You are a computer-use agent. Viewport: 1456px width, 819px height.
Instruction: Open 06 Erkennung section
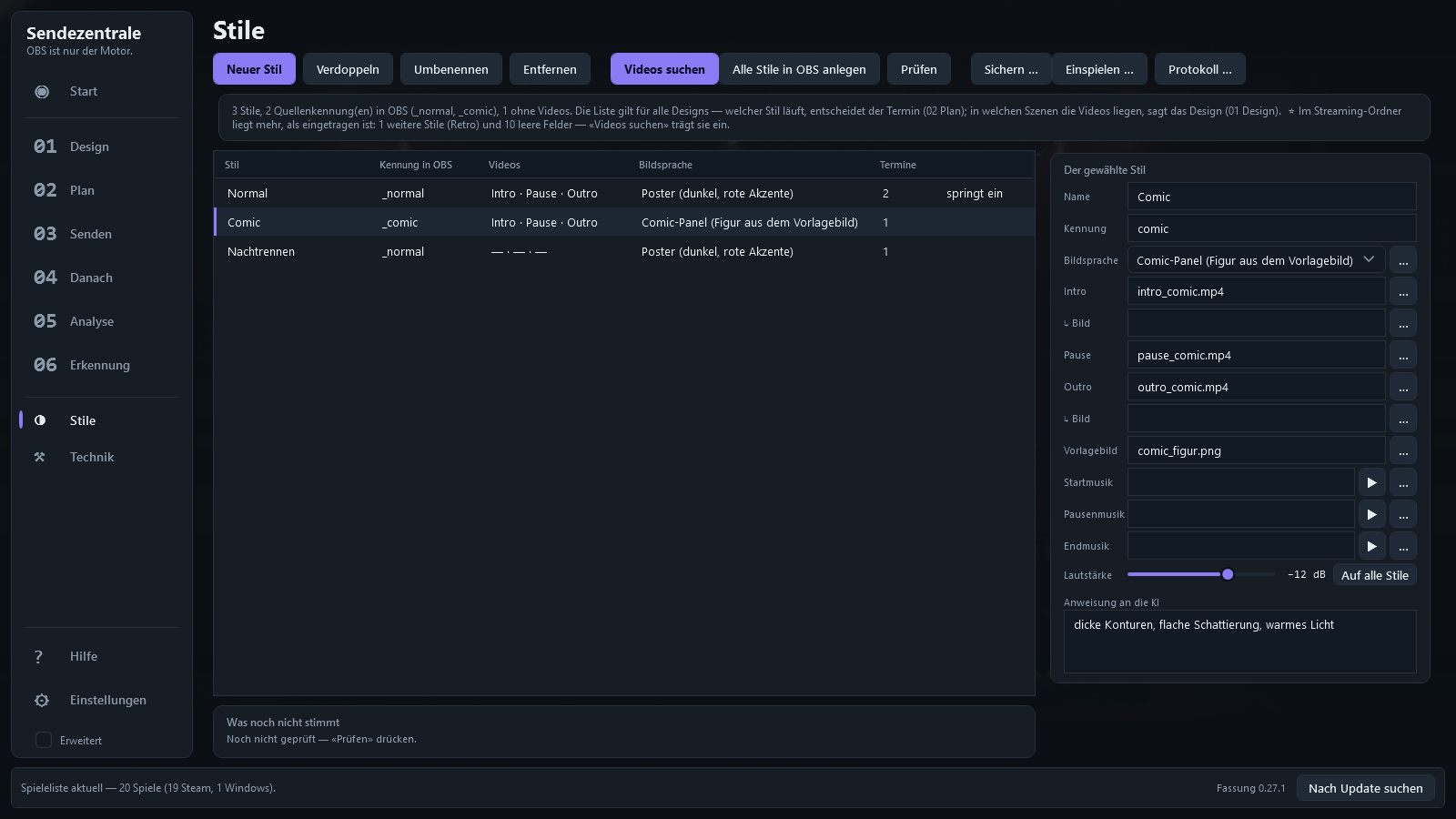(102, 365)
